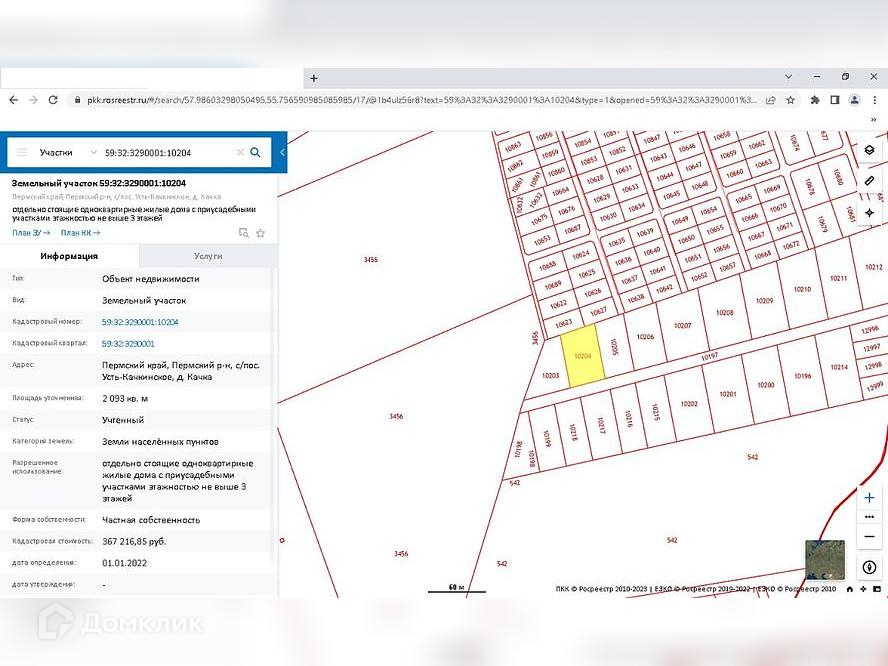Collapse the side panel with chevron

coord(282,152)
